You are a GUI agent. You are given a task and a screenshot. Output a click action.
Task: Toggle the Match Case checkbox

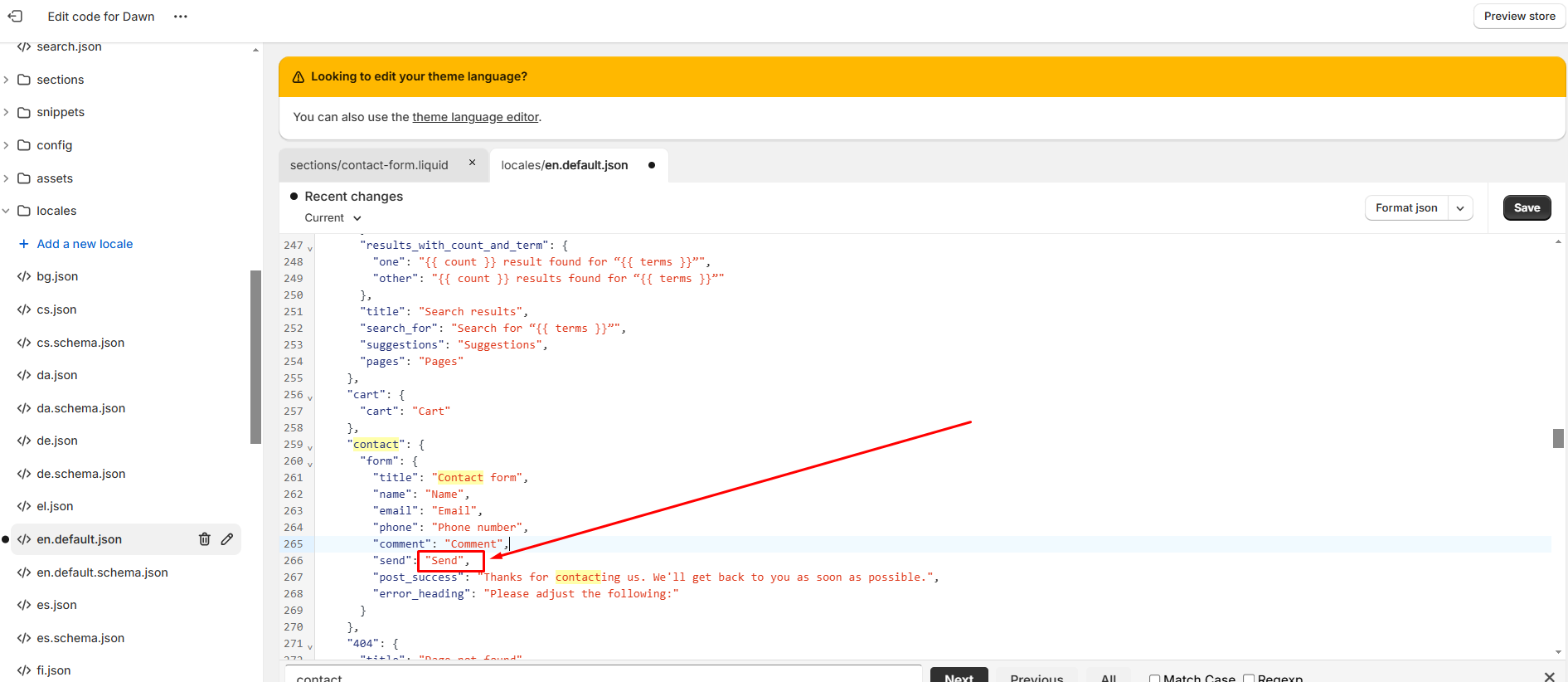1154,679
